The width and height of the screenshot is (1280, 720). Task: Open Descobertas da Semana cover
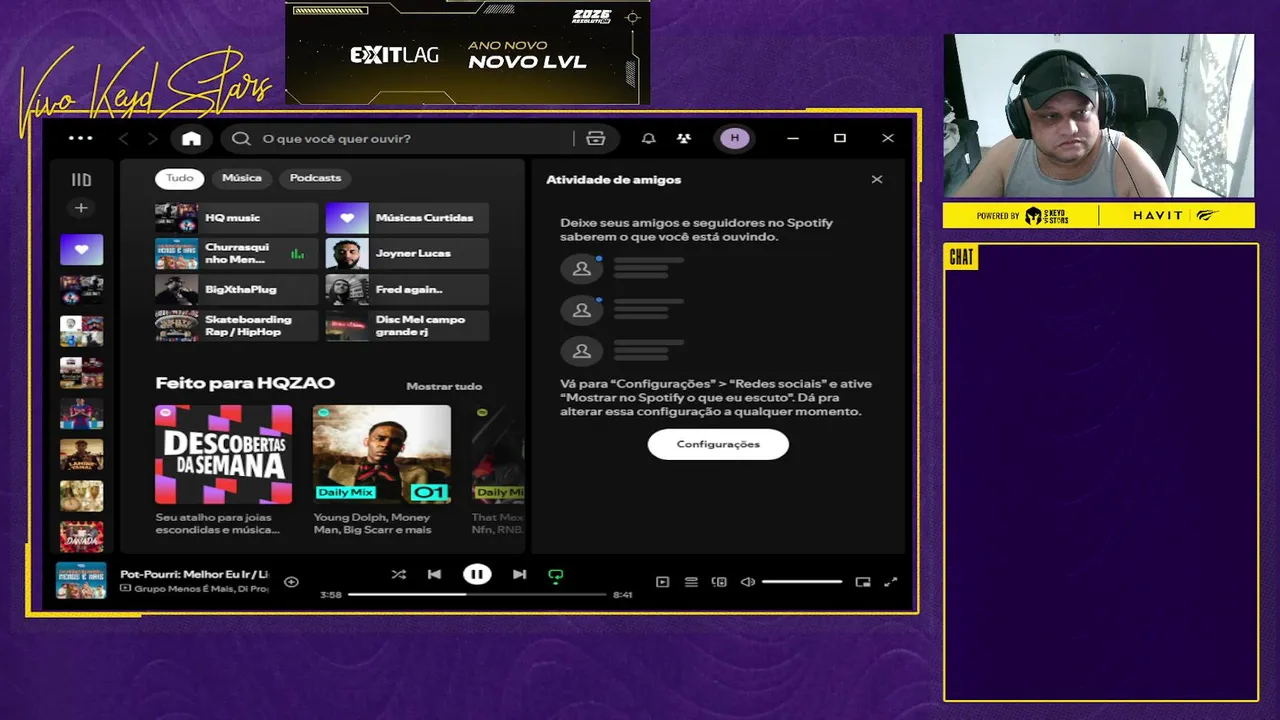(x=224, y=454)
